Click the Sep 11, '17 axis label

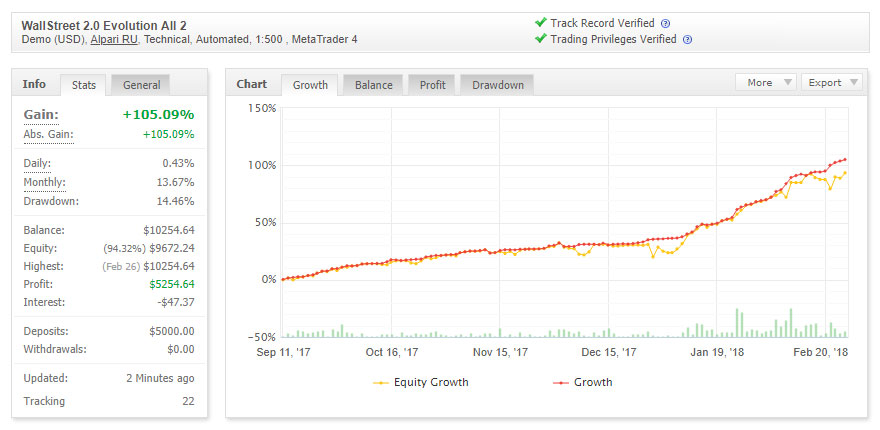284,353
